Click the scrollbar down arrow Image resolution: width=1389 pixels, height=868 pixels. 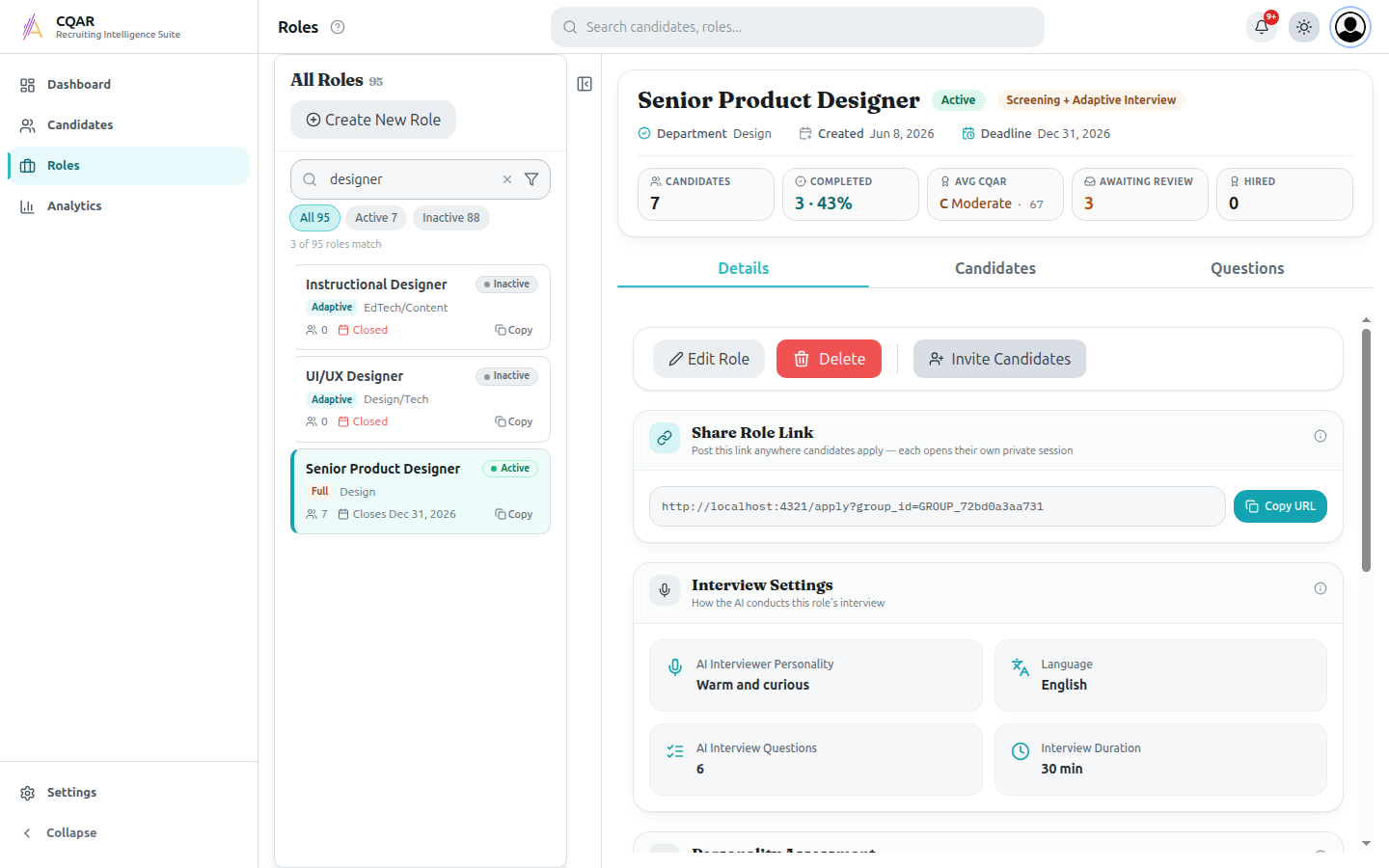[x=1366, y=844]
